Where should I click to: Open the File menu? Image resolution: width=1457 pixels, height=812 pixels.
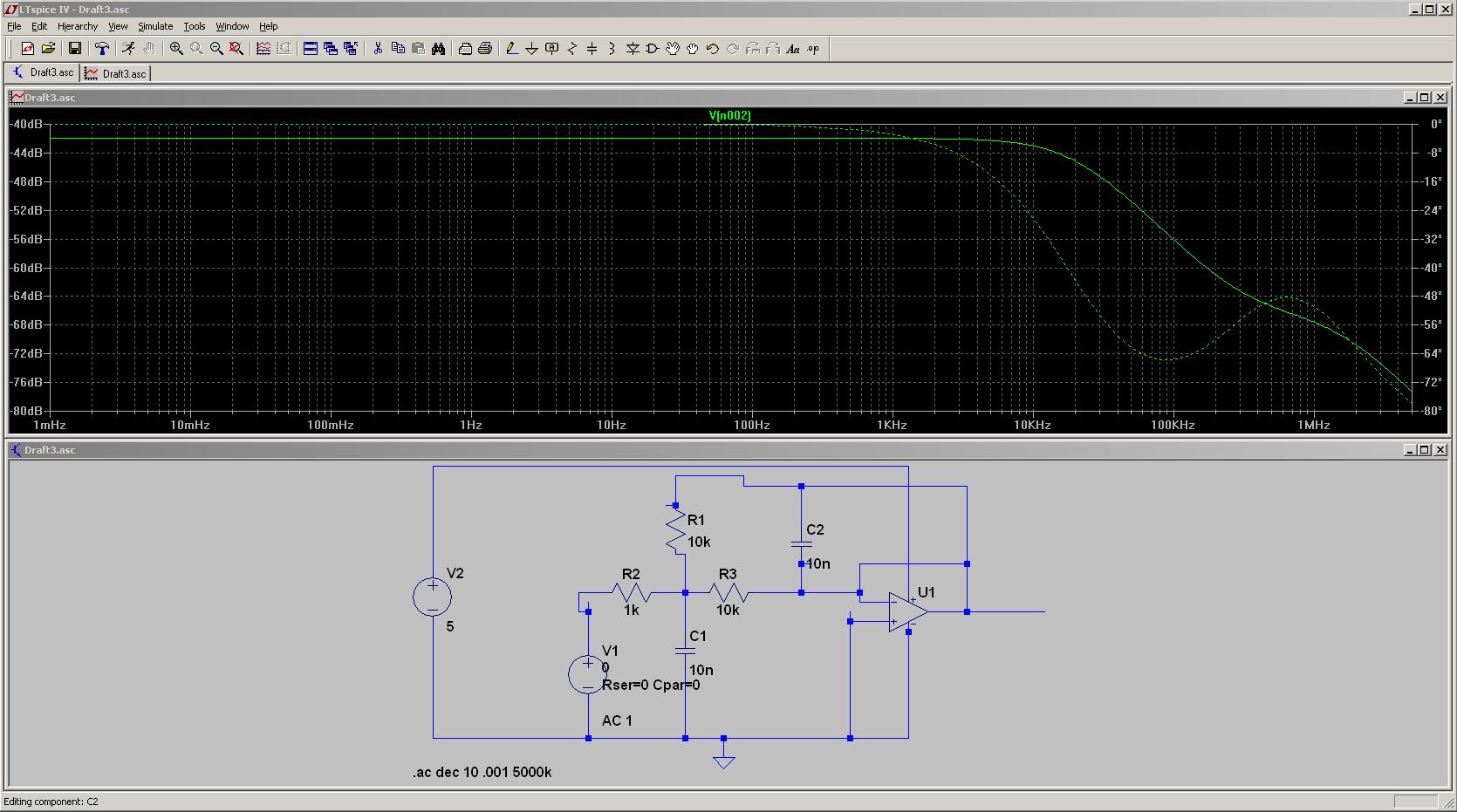14,26
